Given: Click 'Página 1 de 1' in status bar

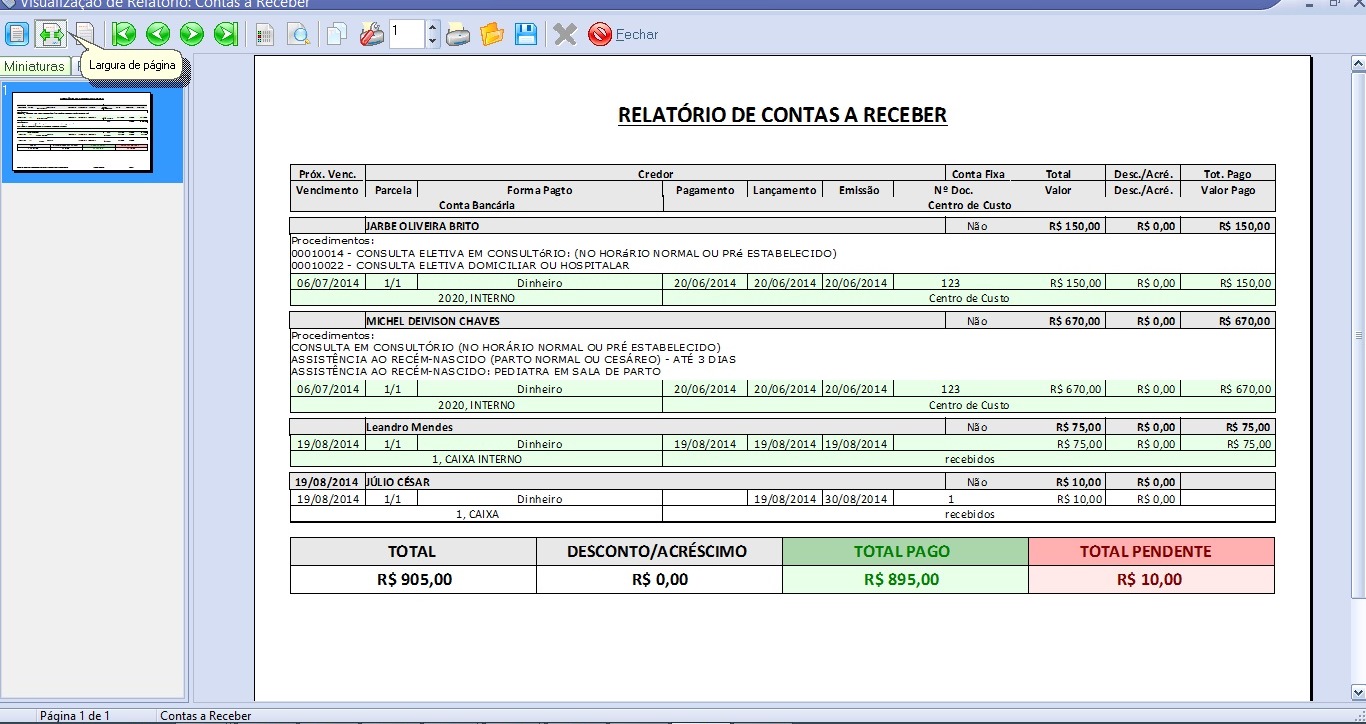Looking at the screenshot, I should [75, 716].
